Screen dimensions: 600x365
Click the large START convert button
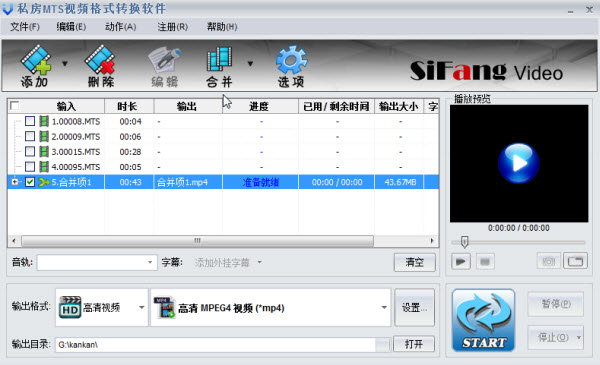click(484, 320)
